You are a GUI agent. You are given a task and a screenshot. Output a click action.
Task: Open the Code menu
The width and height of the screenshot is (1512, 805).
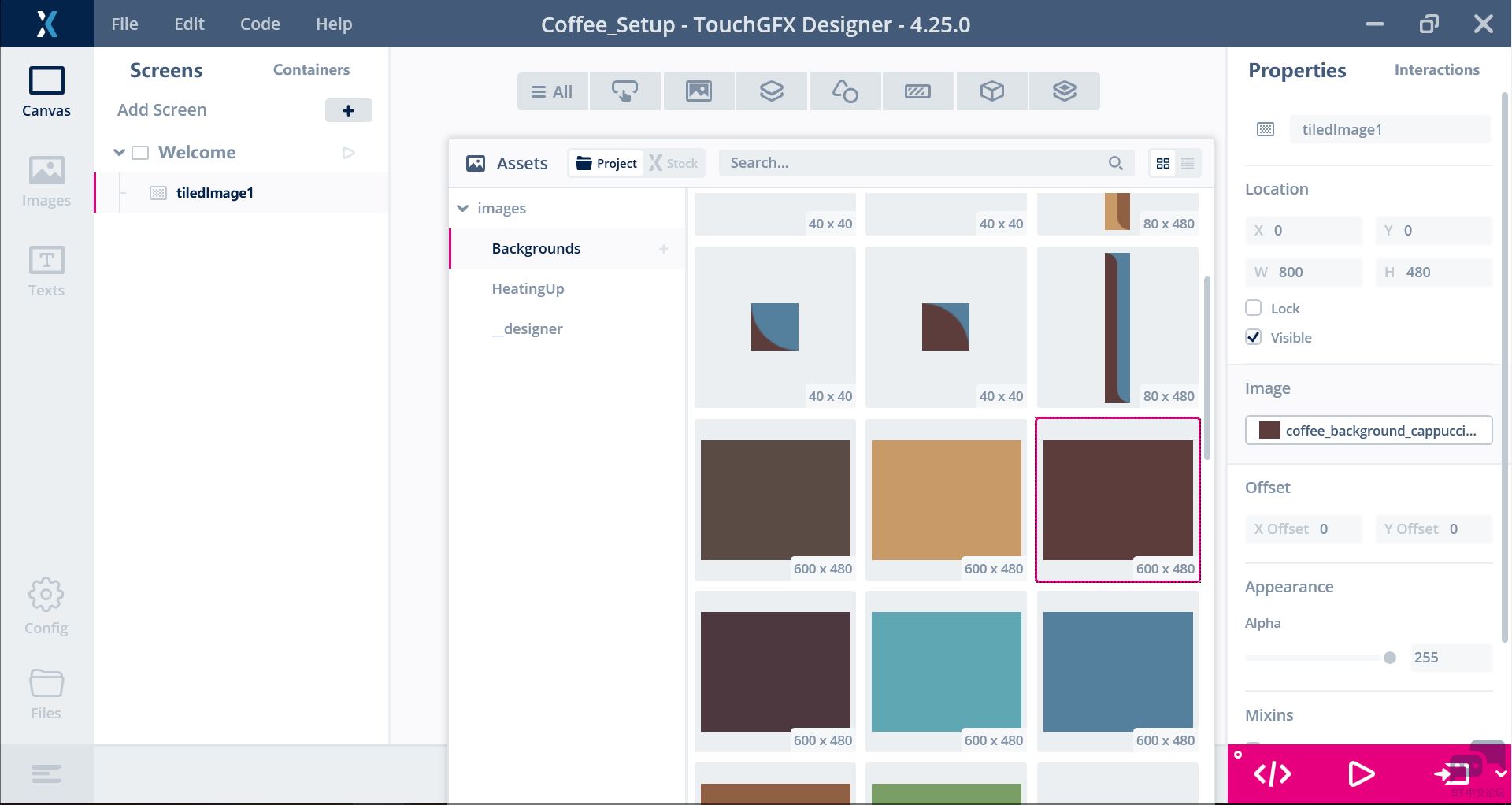click(260, 24)
